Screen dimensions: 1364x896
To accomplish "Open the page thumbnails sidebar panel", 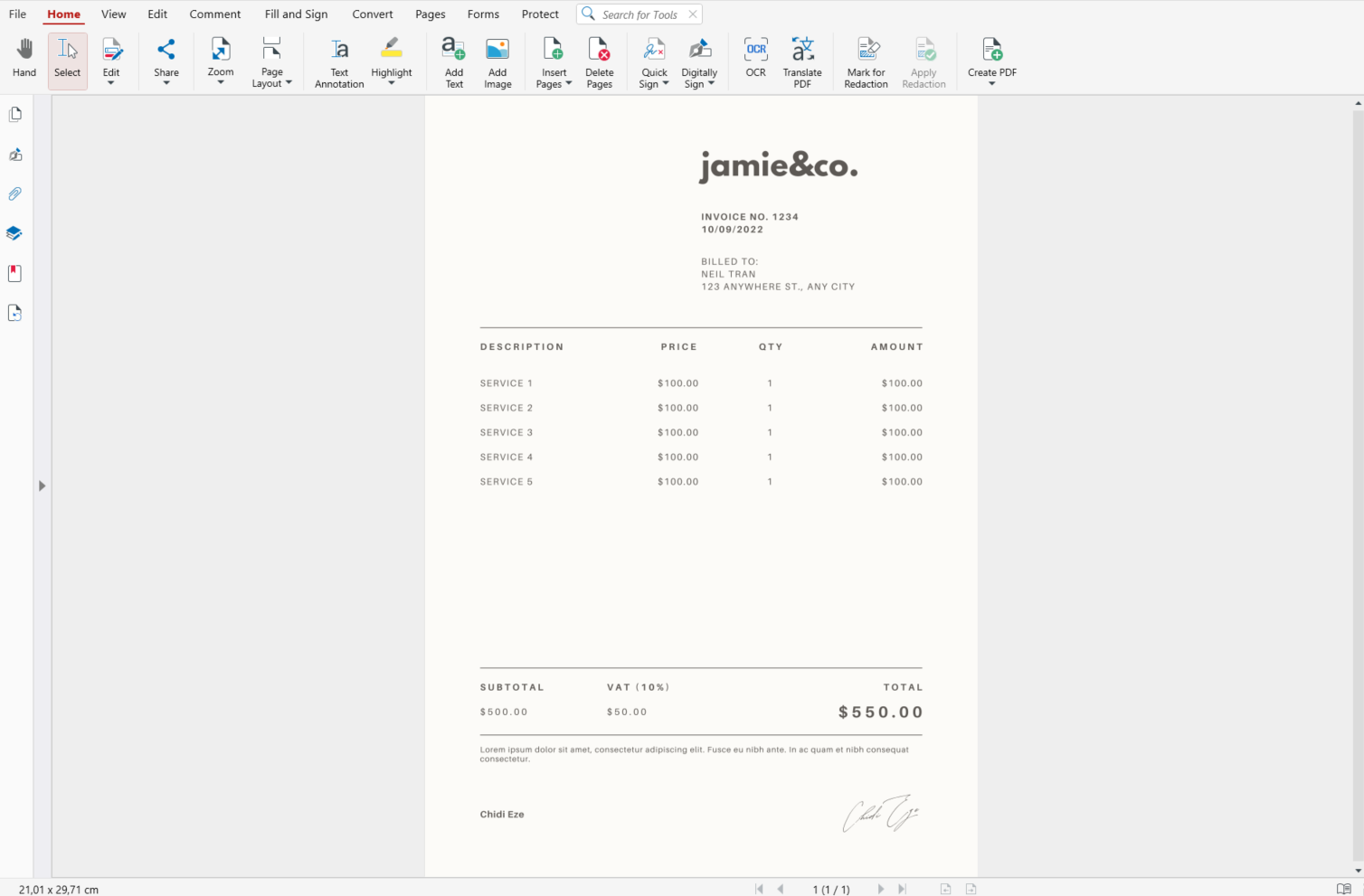I will click(15, 115).
